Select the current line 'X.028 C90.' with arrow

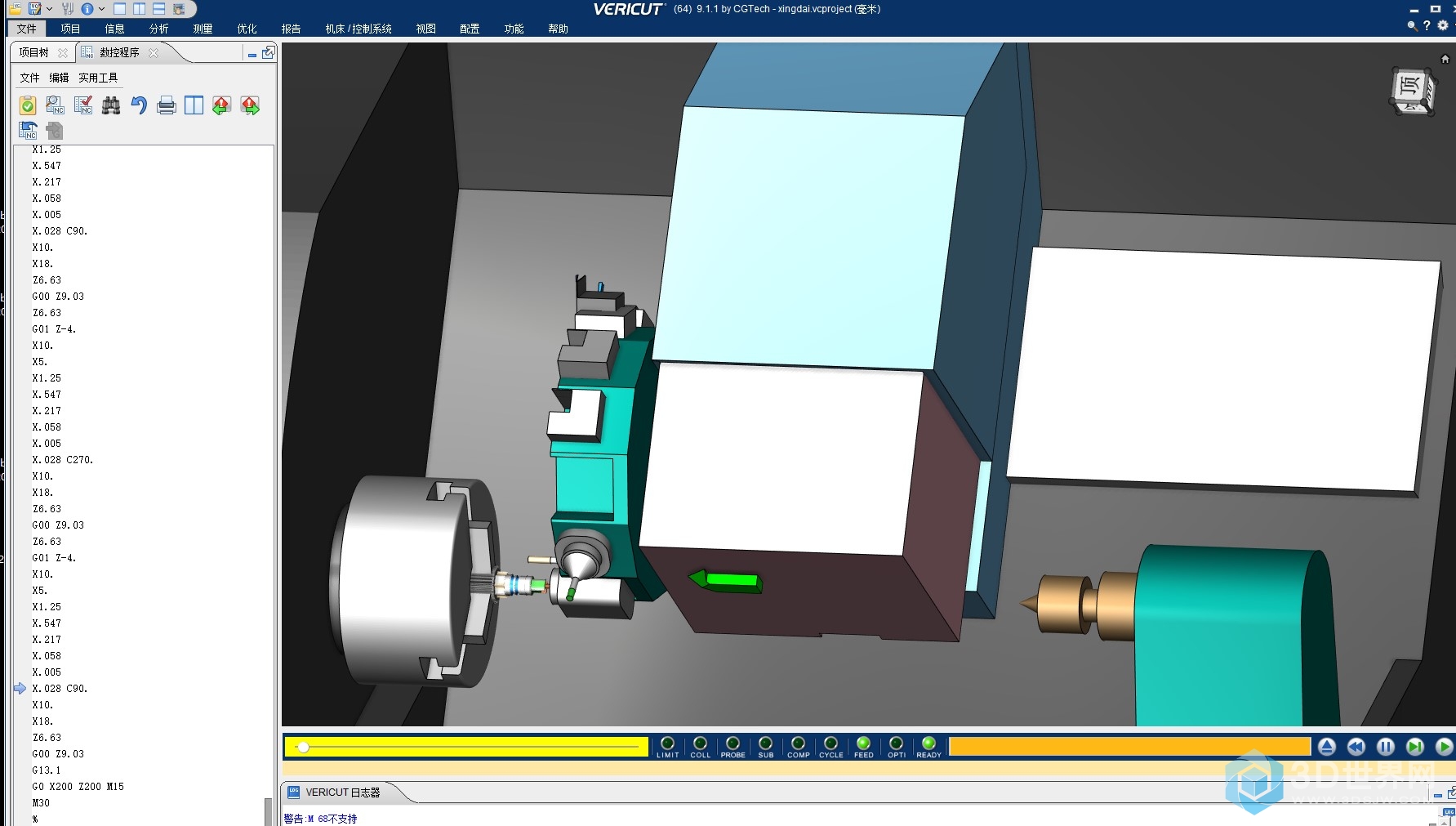click(60, 689)
